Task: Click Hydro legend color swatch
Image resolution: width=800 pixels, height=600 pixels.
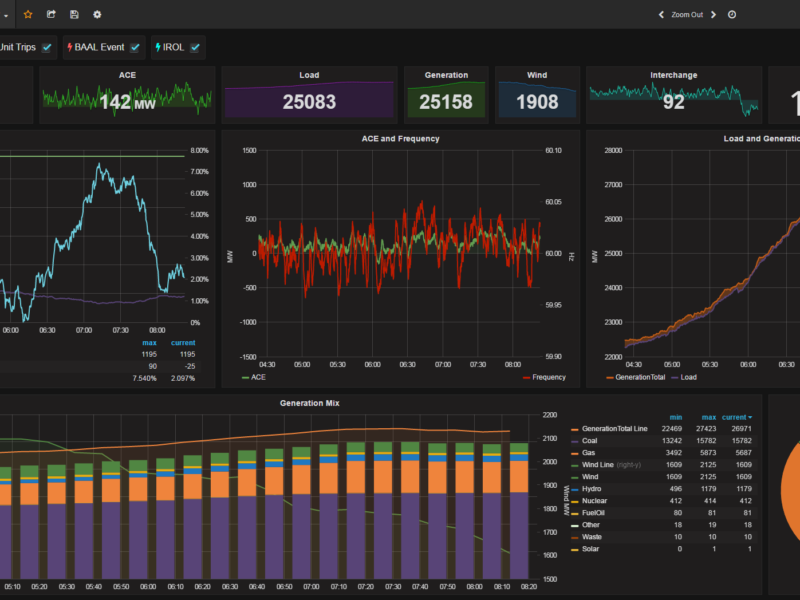Action: 574,489
